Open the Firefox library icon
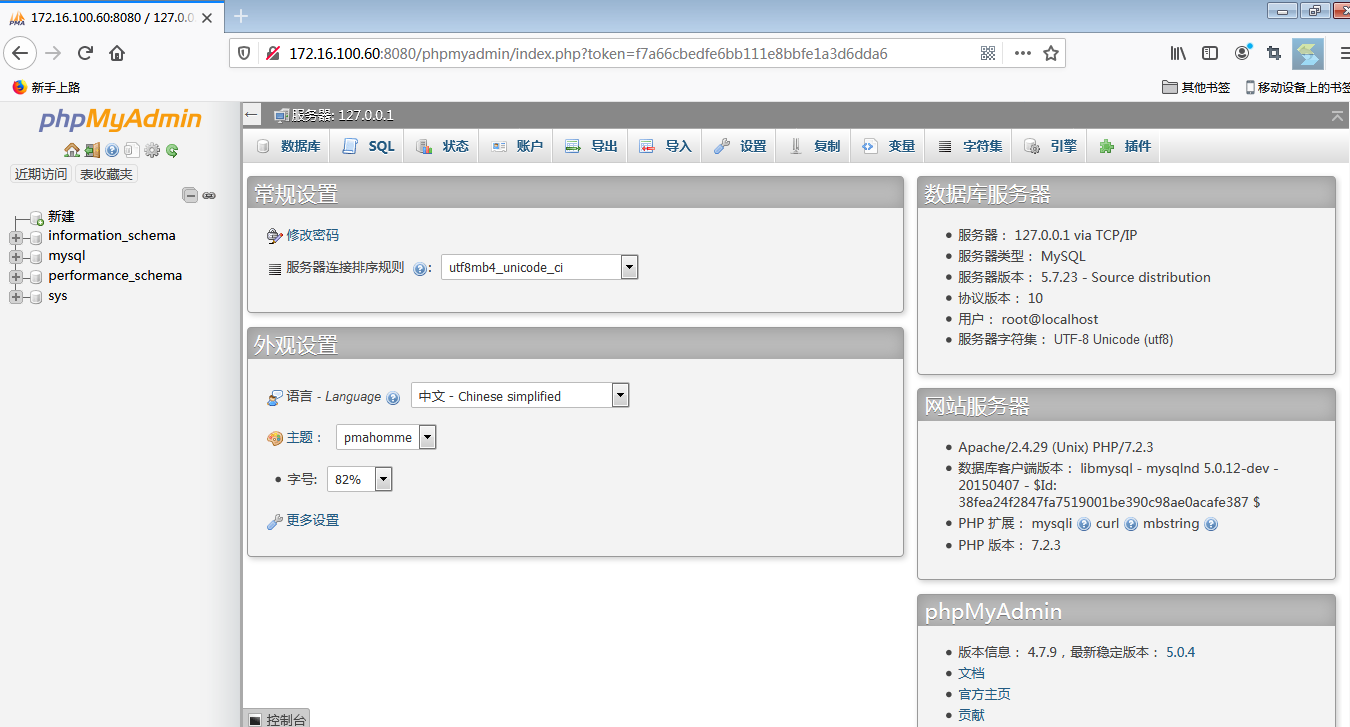1350x727 pixels. point(1179,53)
